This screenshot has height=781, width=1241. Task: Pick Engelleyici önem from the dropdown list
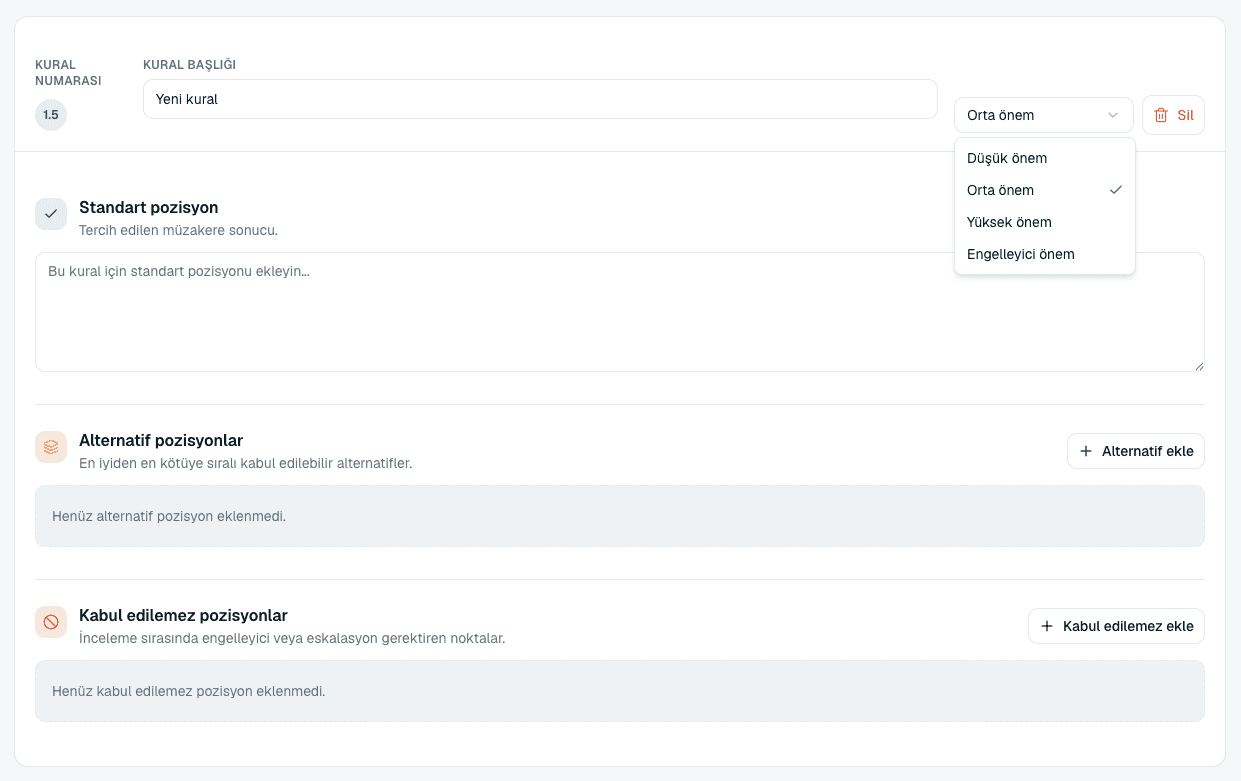pos(1045,254)
